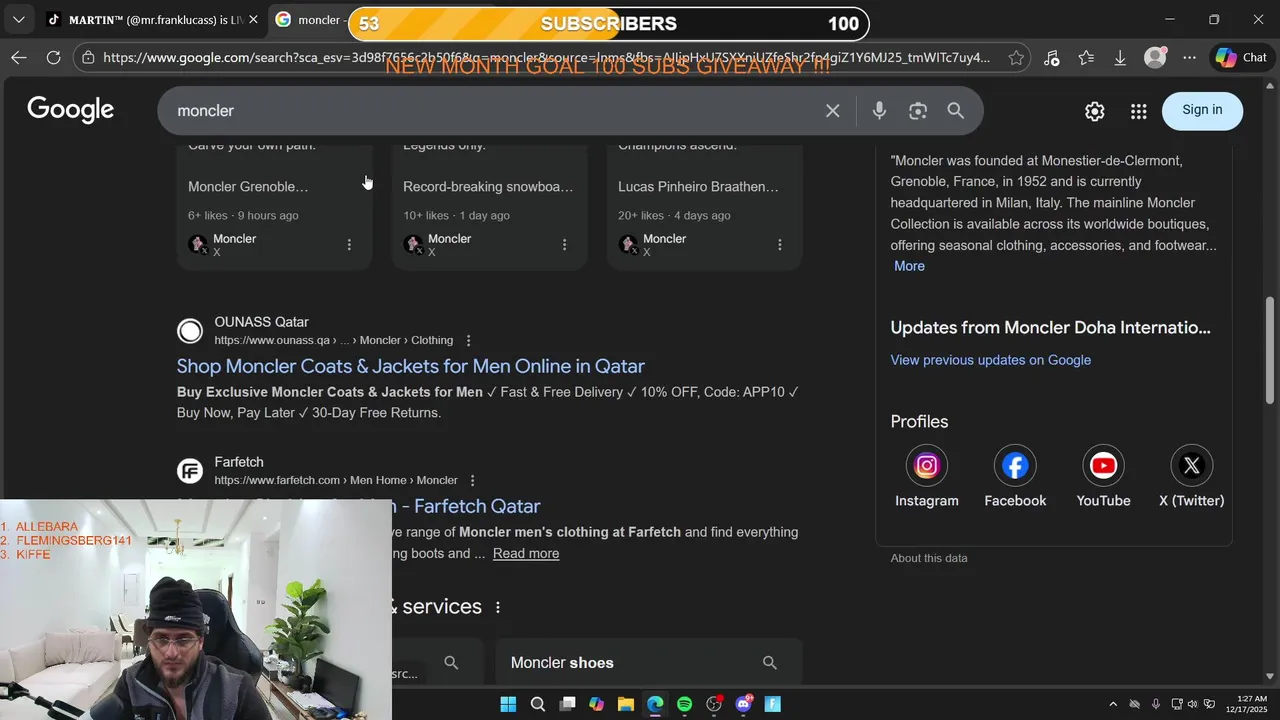Click the browser address bar URL
Viewport: 1280px width, 720px height.
click(545, 58)
